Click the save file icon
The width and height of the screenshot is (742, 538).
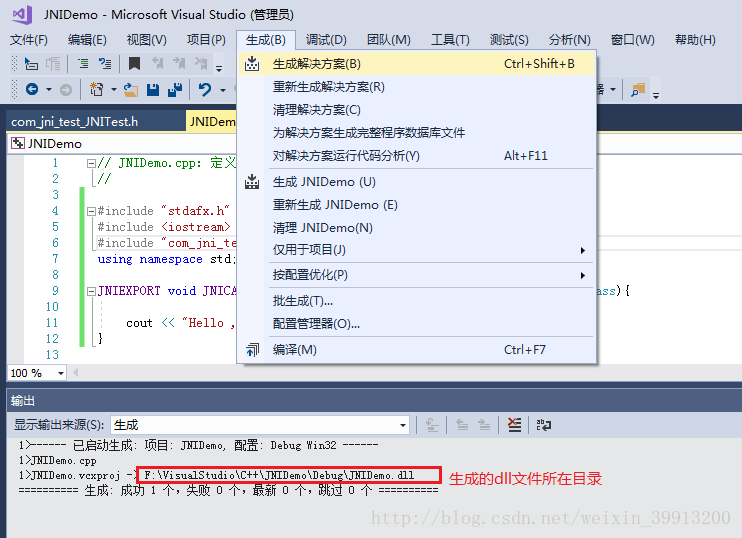click(x=153, y=89)
